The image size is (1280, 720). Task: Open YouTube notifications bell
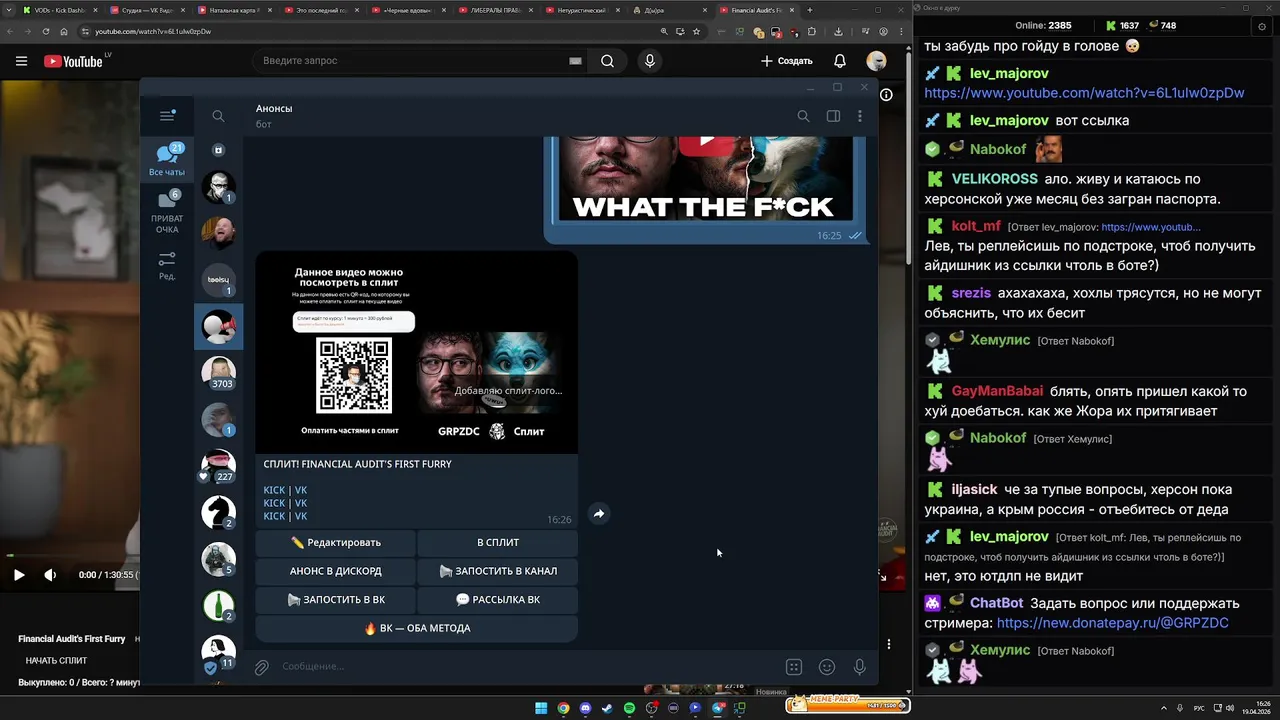click(x=840, y=61)
